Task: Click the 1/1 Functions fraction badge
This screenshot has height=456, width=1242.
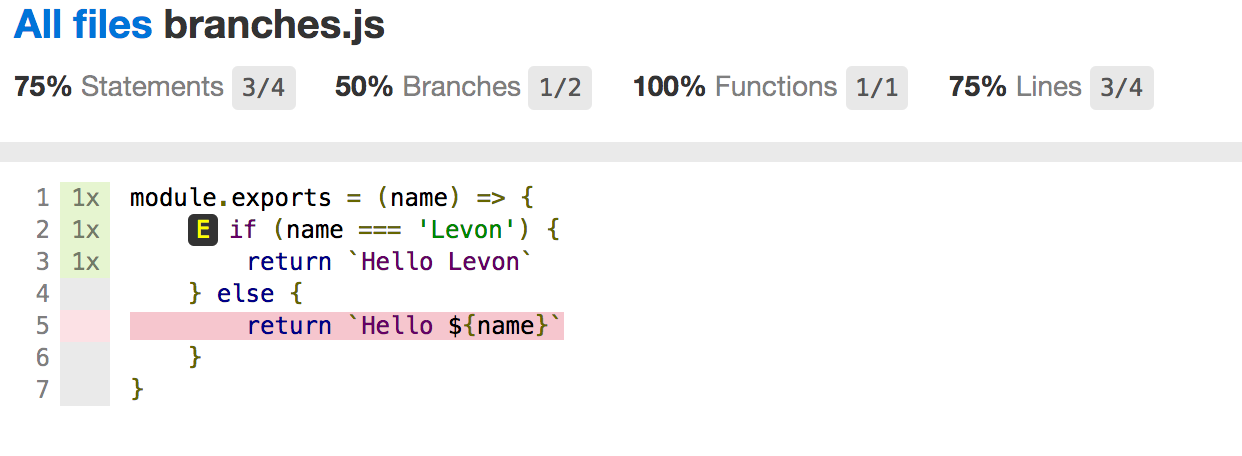Action: [x=877, y=88]
